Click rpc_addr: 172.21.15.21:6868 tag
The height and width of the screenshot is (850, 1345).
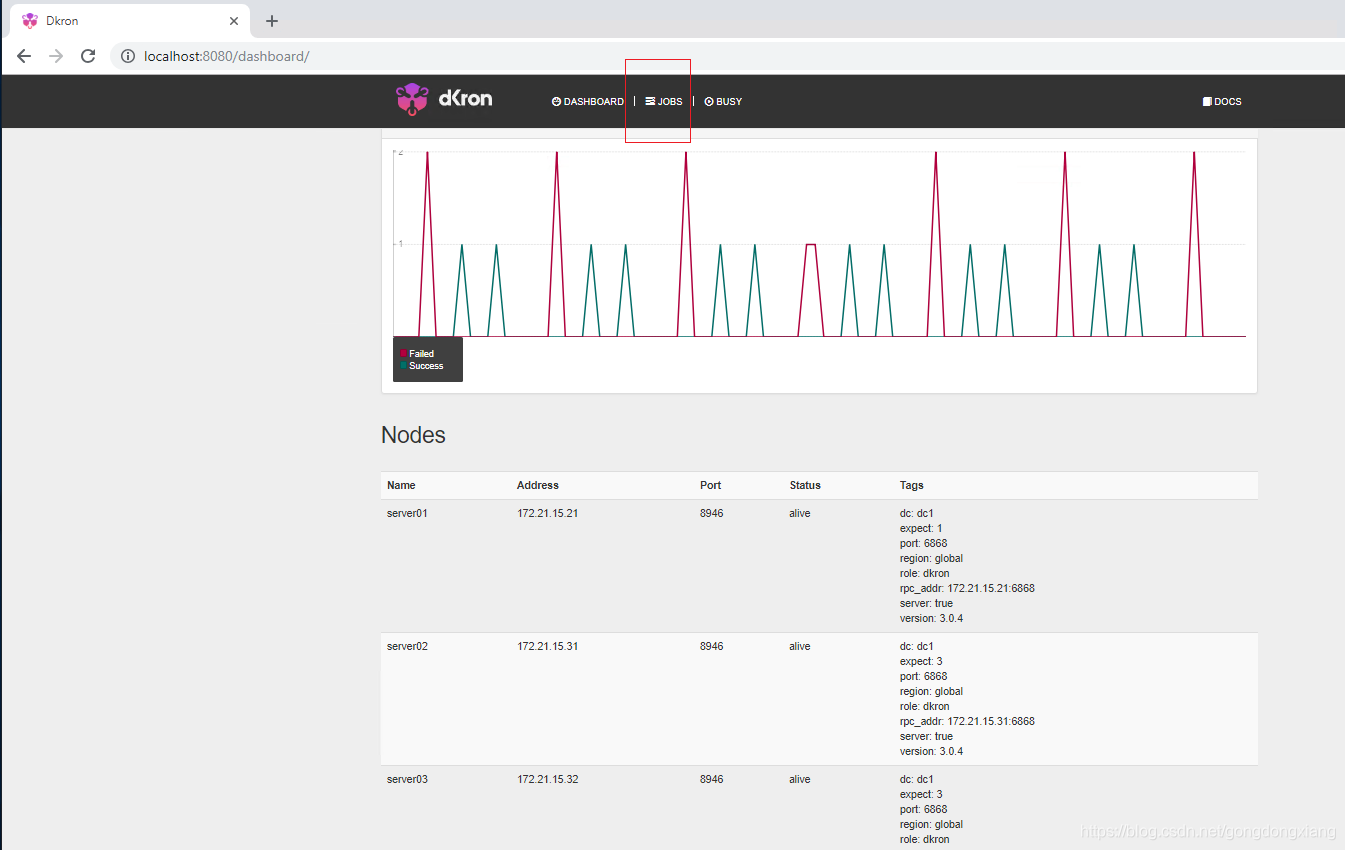967,588
